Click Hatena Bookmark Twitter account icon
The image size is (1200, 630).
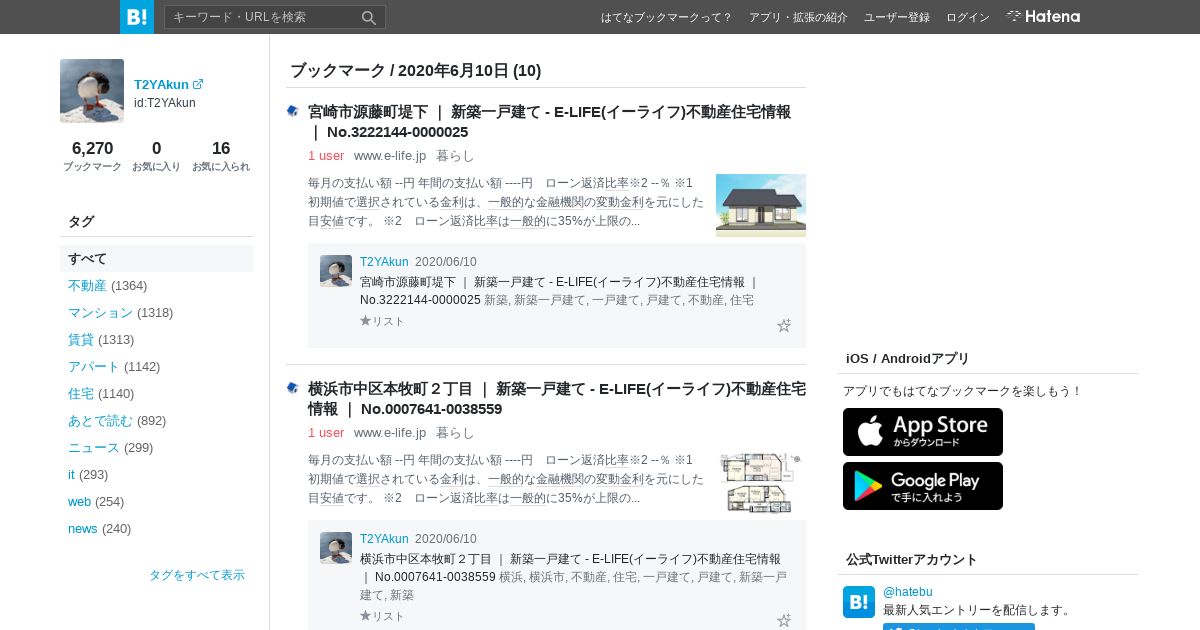tap(859, 602)
